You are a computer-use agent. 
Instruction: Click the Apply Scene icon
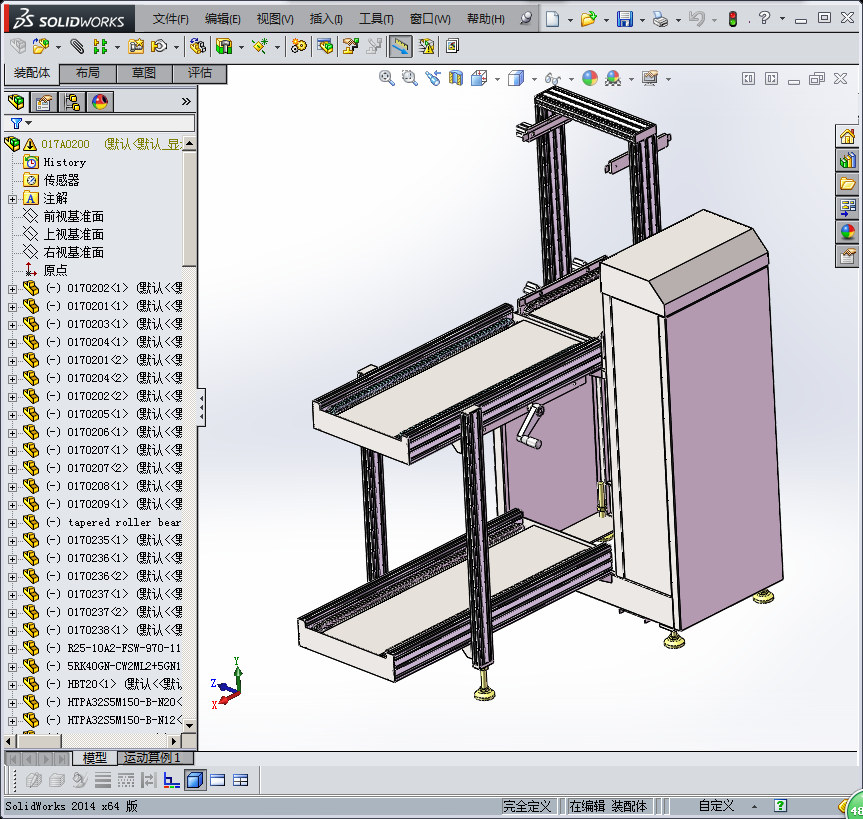pos(613,78)
